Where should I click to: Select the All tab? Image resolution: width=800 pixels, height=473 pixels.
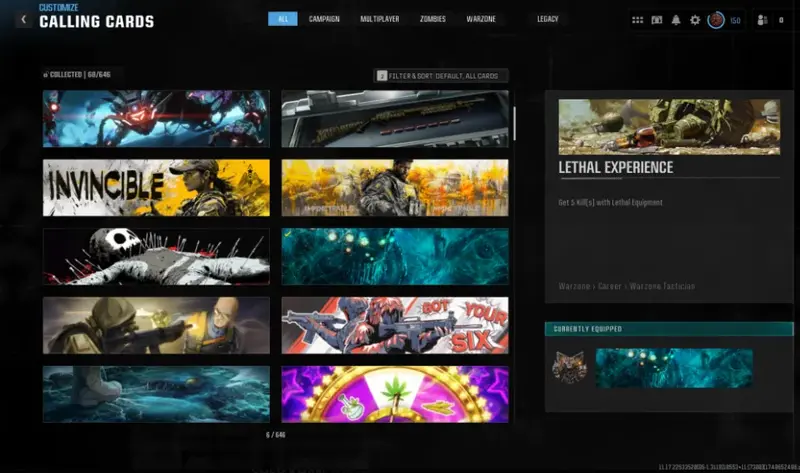point(282,18)
